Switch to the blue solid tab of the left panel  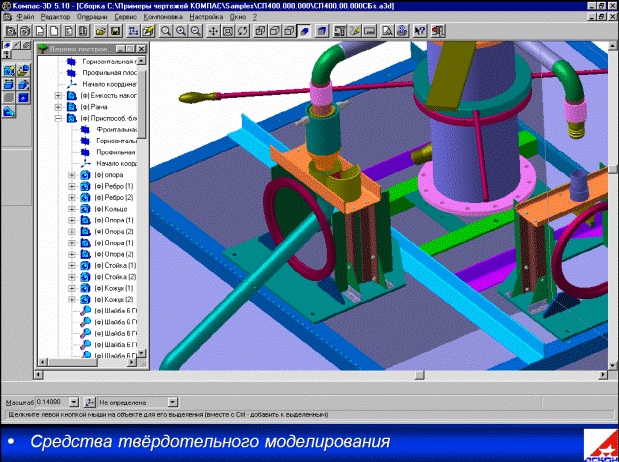[7, 45]
